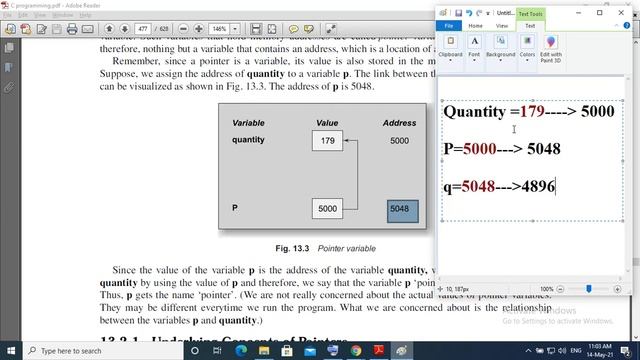Zoom out using the minus button in Reader
Viewport: 640px width, 360px height.
point(183,29)
